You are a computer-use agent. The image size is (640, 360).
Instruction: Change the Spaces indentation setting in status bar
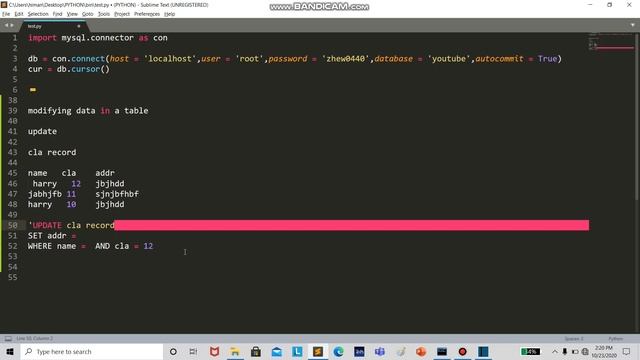(x=574, y=339)
